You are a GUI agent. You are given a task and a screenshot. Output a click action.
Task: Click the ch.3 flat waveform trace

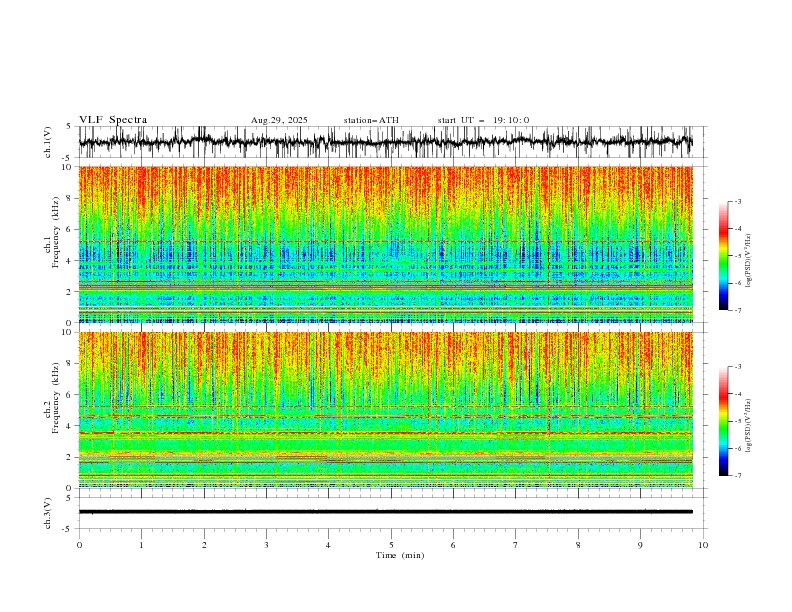(385, 512)
